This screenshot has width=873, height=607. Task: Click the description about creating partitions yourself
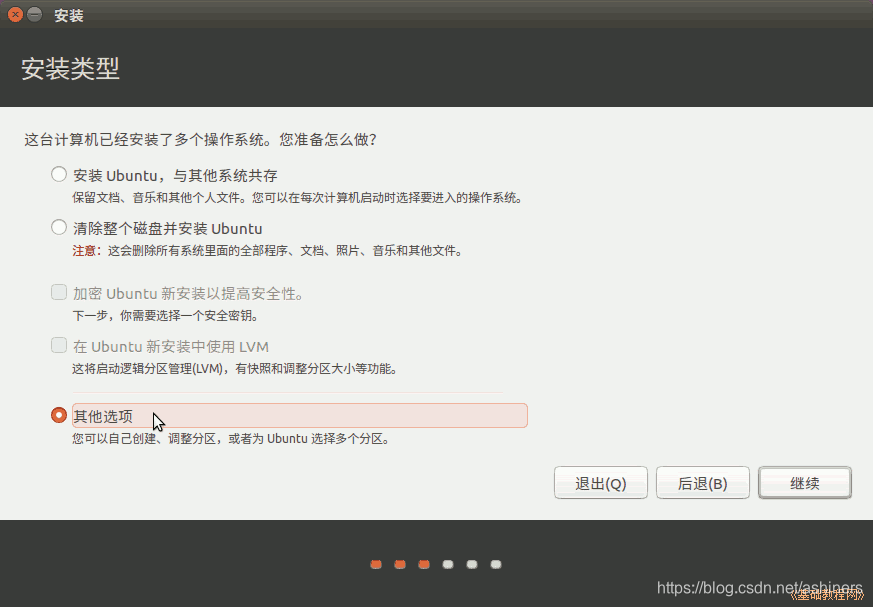(x=232, y=439)
